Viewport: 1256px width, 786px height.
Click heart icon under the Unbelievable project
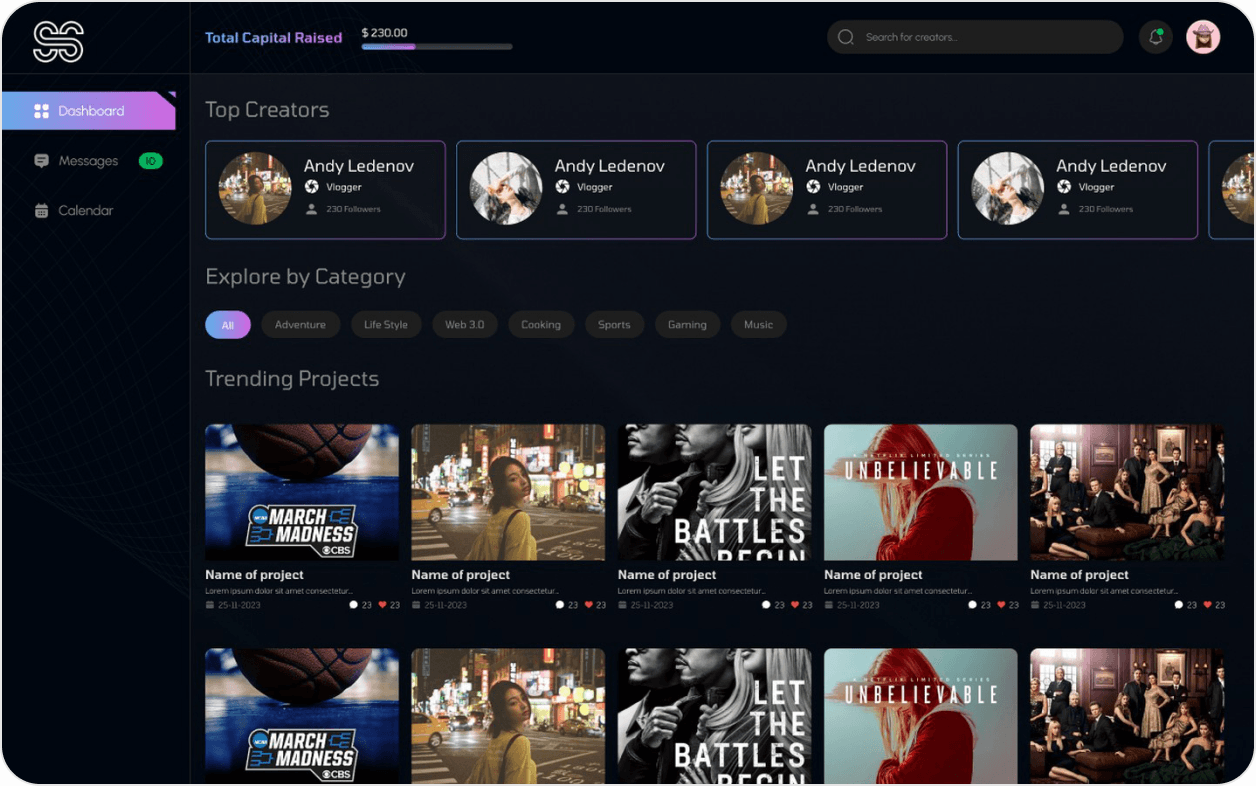1001,605
